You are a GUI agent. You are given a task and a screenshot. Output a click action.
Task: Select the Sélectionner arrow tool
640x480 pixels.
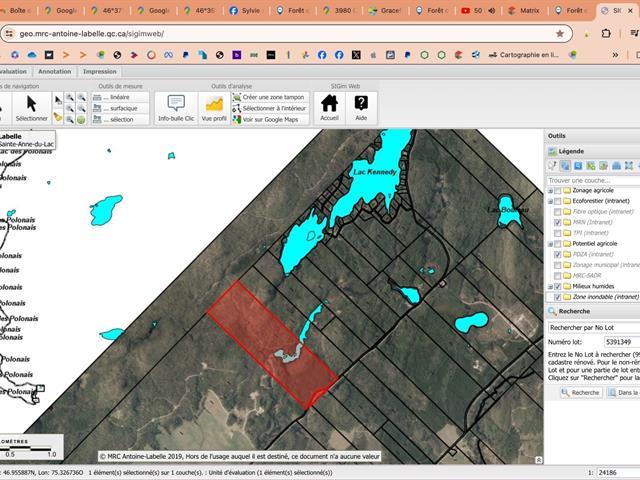point(31,106)
